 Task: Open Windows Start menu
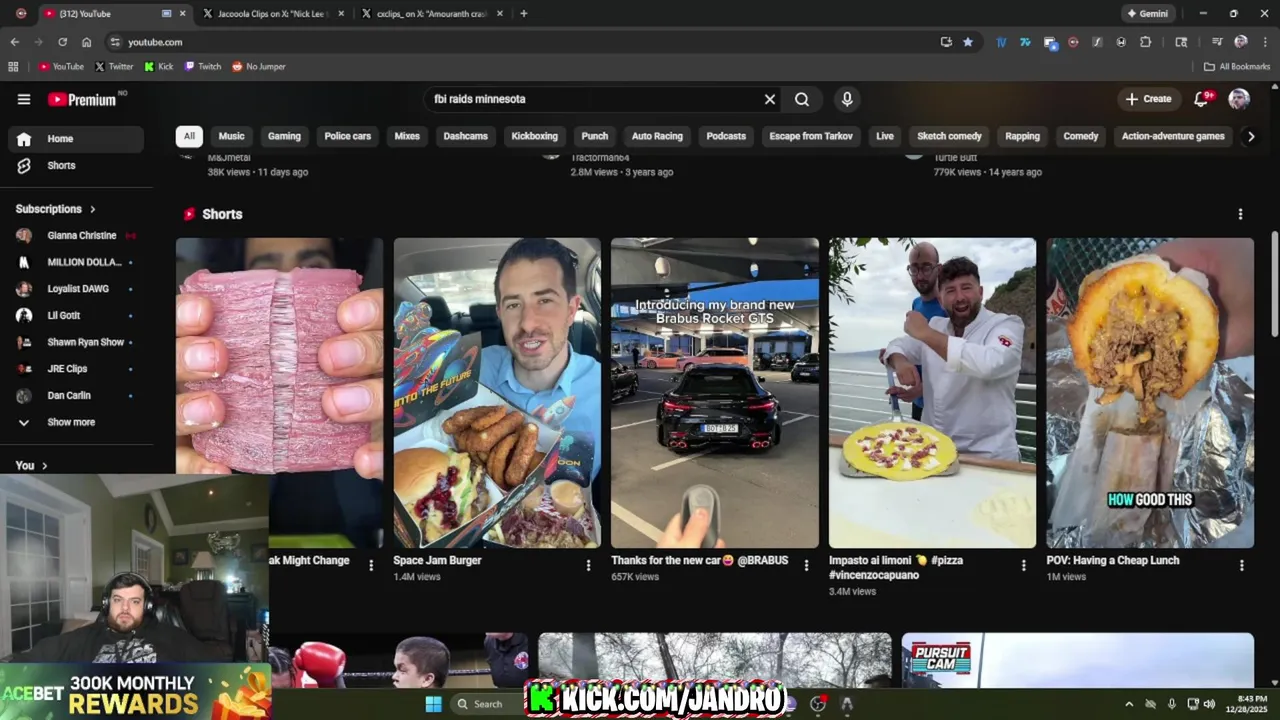coord(433,704)
